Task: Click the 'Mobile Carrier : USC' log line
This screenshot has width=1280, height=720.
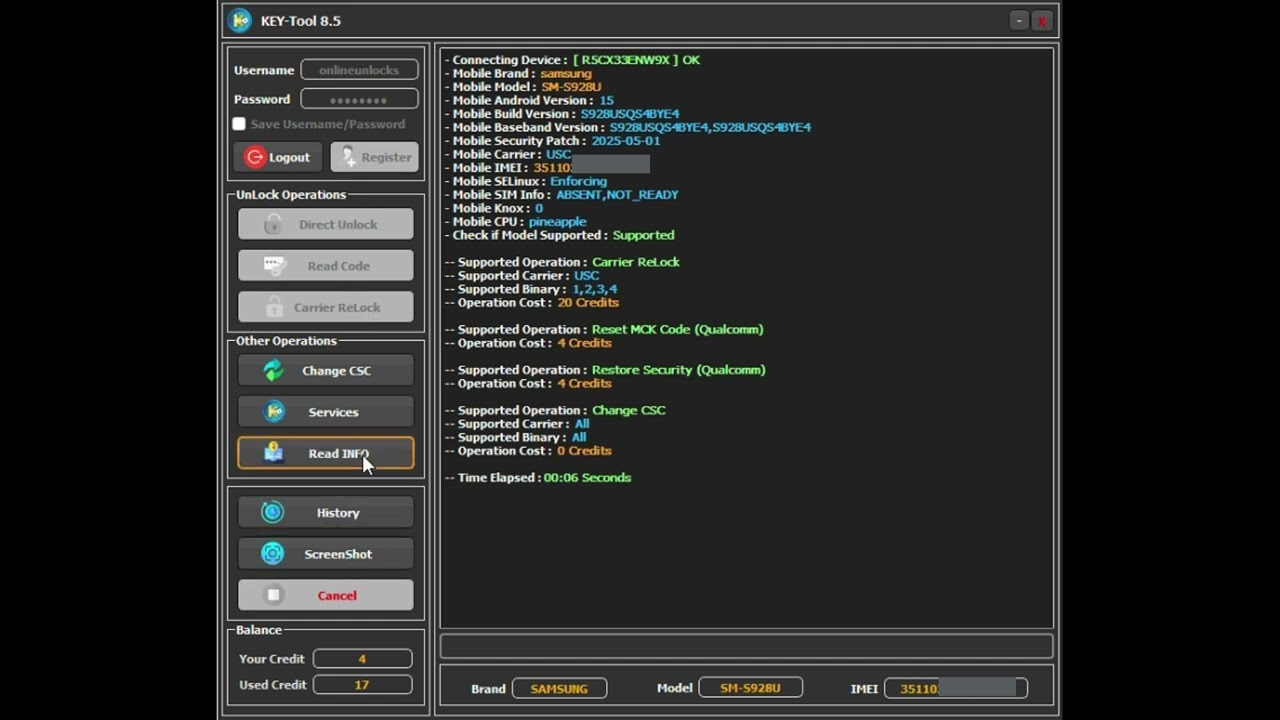Action: (508, 154)
